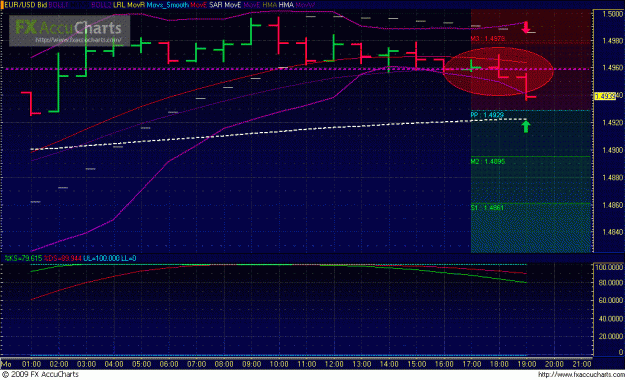Image resolution: width=625 pixels, height=380 pixels.
Task: Click the 1.4960 price axis value
Action: pyautogui.click(x=613, y=68)
